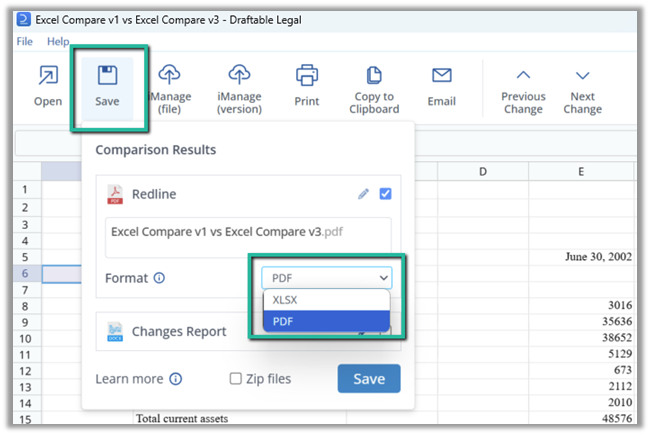Click Total current assets cell
This screenshot has width=650, height=435.
240,418
